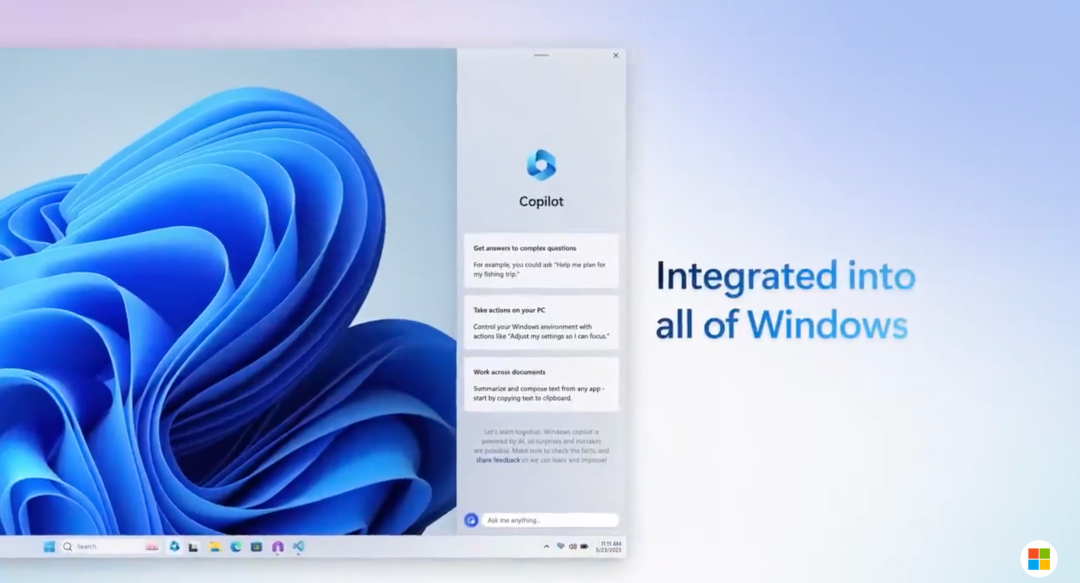Launch File Explorer from the taskbar
This screenshot has height=583, width=1080.
click(x=215, y=546)
